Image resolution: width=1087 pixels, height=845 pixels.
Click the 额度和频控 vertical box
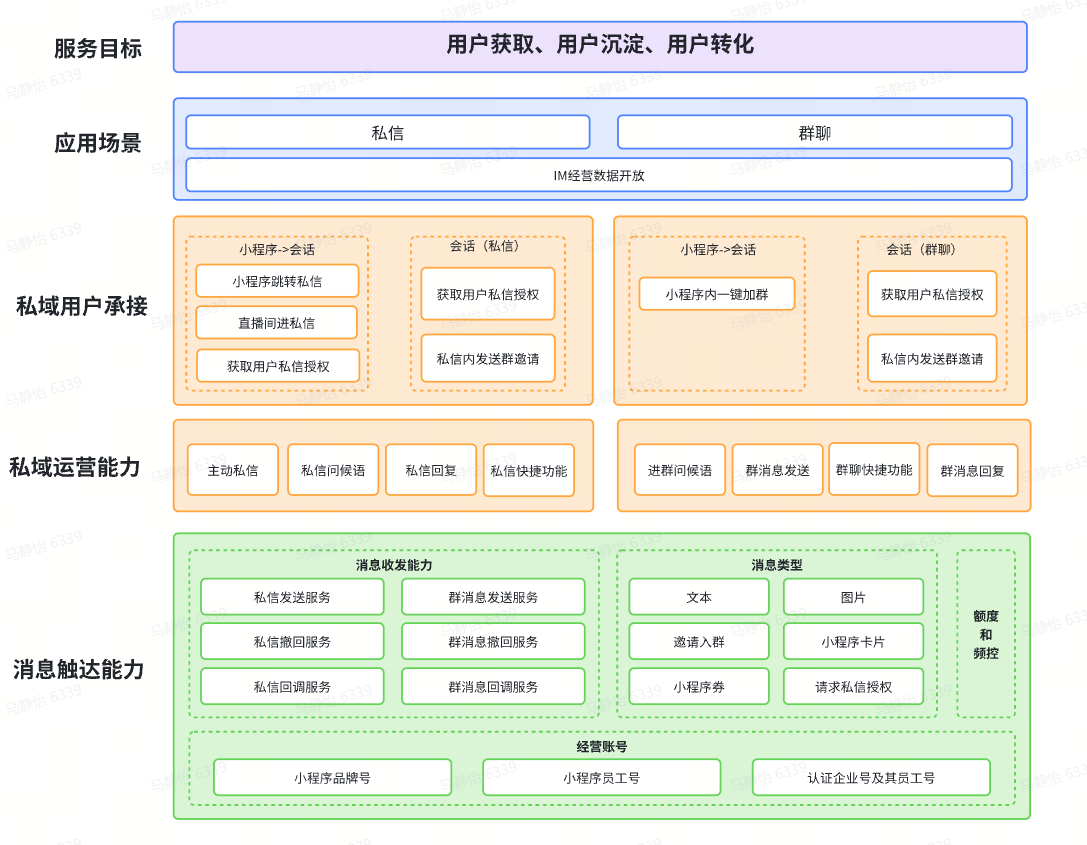(985, 634)
